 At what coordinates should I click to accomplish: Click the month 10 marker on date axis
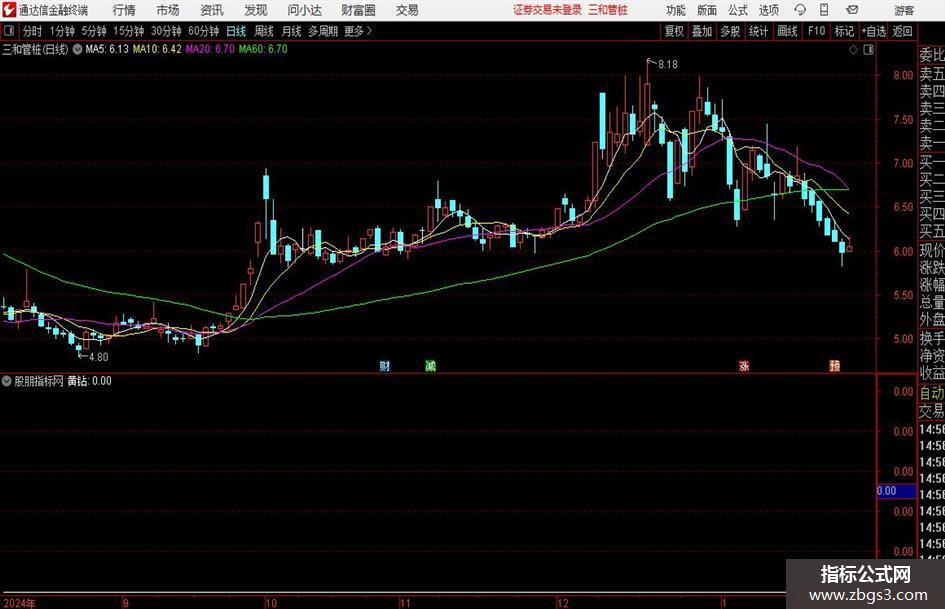(x=271, y=603)
